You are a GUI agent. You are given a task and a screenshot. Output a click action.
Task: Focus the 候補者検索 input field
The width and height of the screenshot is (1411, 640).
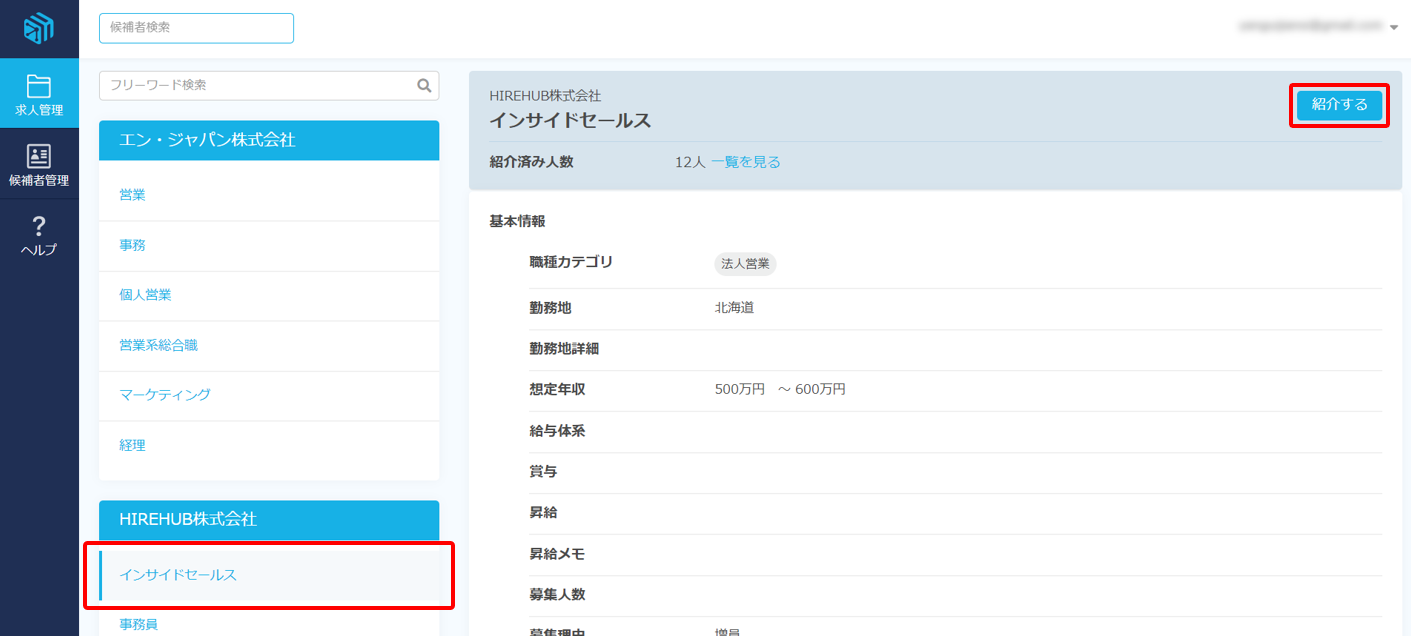[x=196, y=28]
